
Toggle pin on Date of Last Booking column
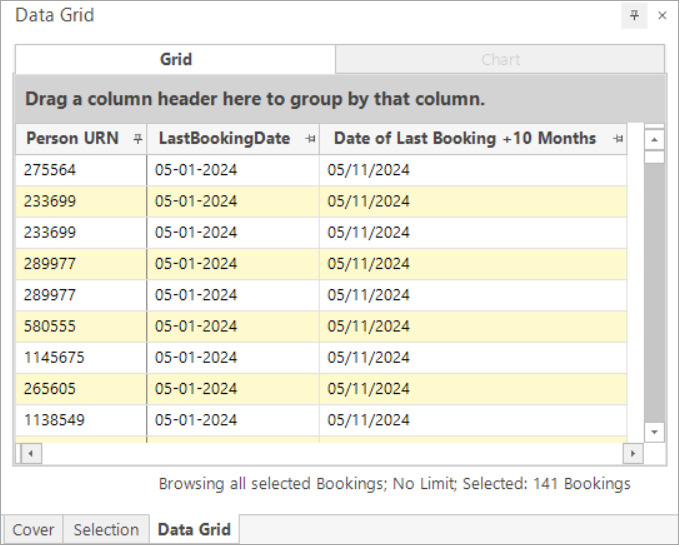[x=618, y=139]
